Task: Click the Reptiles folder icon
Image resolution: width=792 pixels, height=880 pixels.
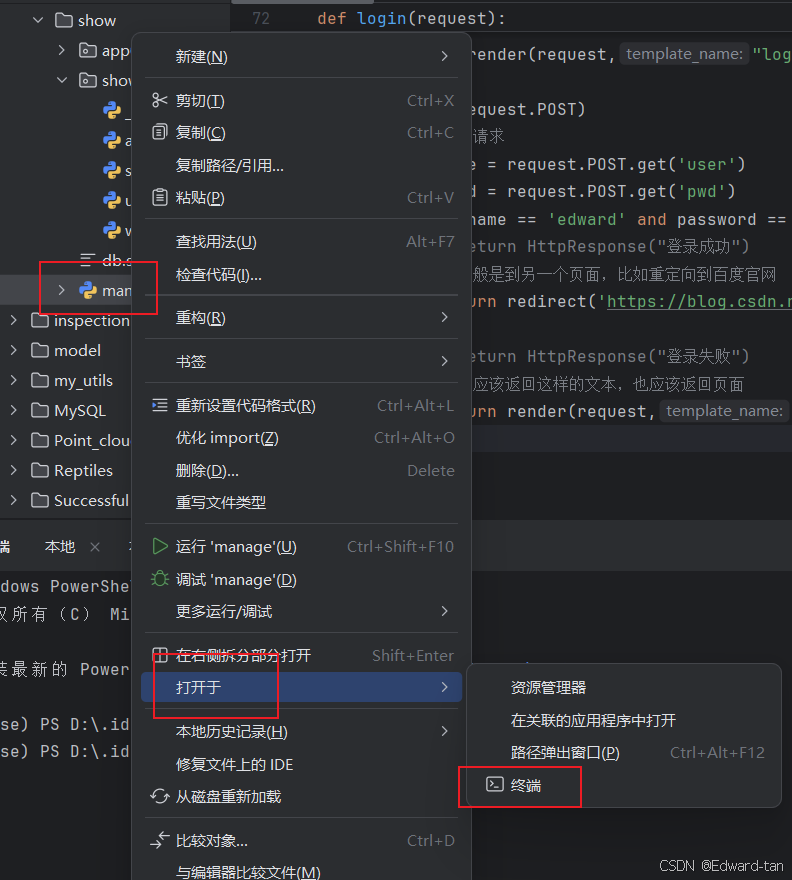Action: click(x=40, y=470)
